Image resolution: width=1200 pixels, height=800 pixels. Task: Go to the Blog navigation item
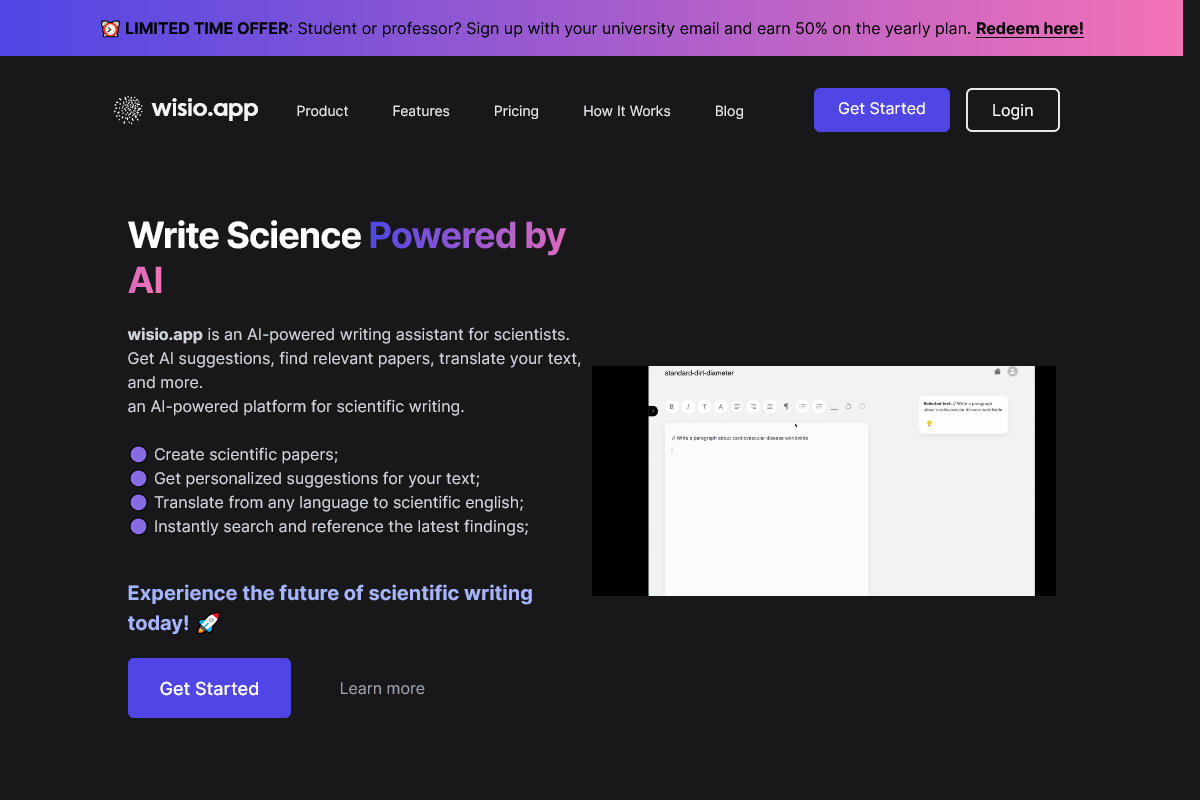[x=729, y=111]
